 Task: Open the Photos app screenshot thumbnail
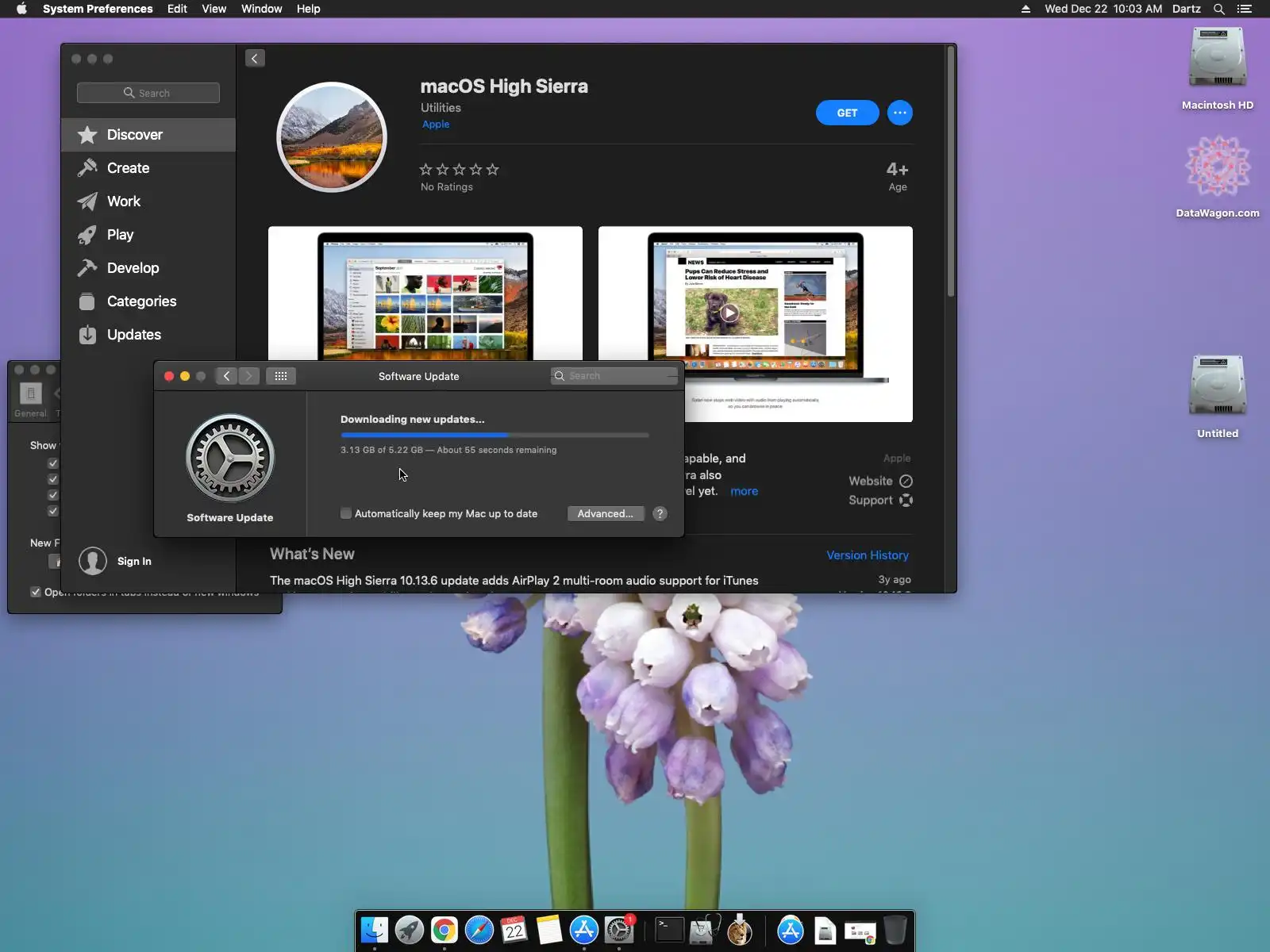[x=425, y=294]
